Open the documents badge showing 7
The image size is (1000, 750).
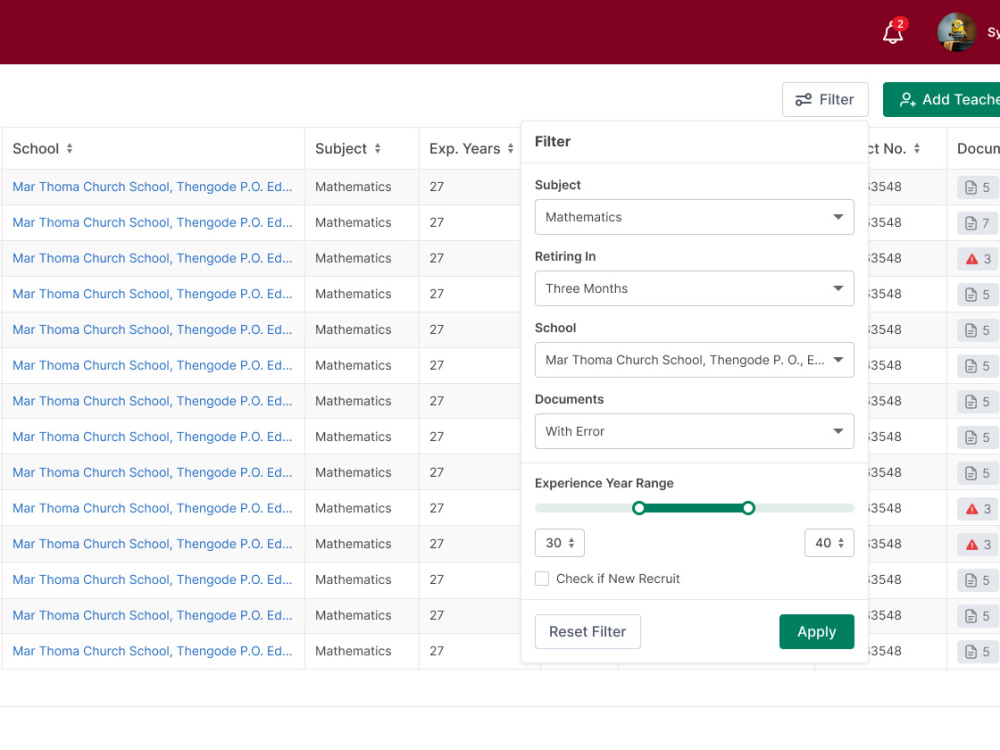[977, 223]
